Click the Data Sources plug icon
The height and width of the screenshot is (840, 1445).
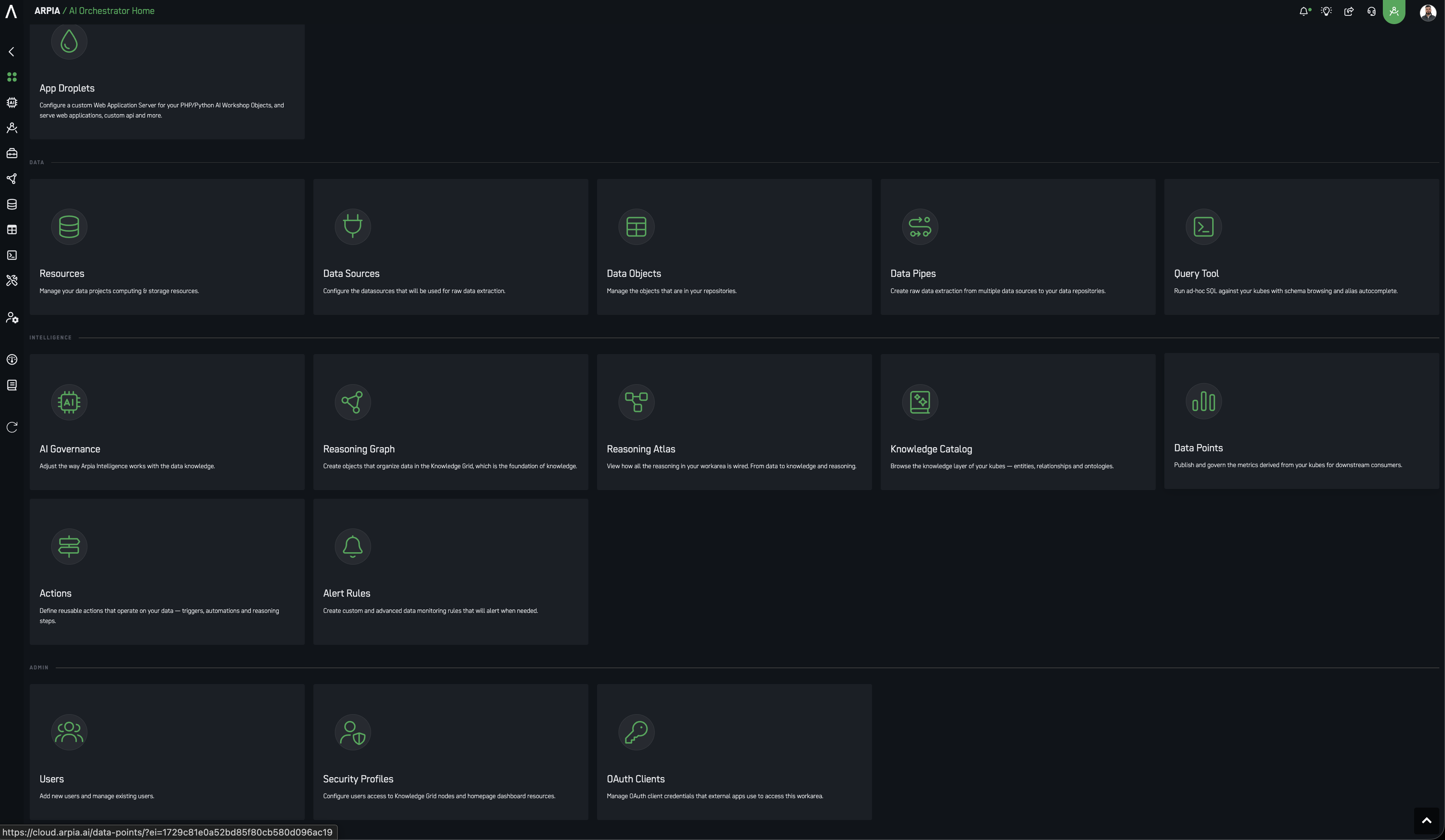coord(353,226)
